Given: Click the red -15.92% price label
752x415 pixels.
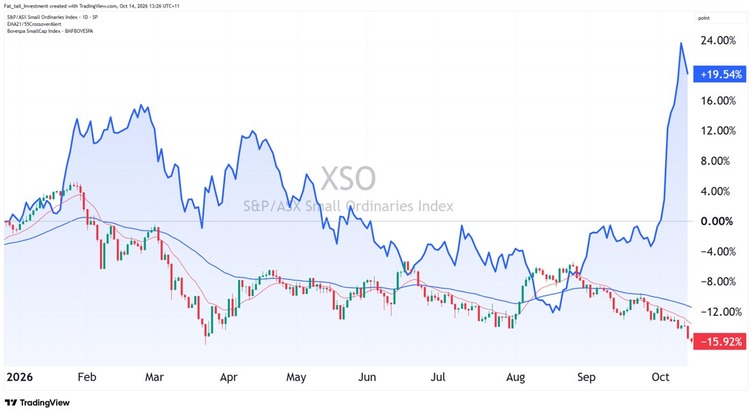Looking at the screenshot, I should tap(720, 342).
